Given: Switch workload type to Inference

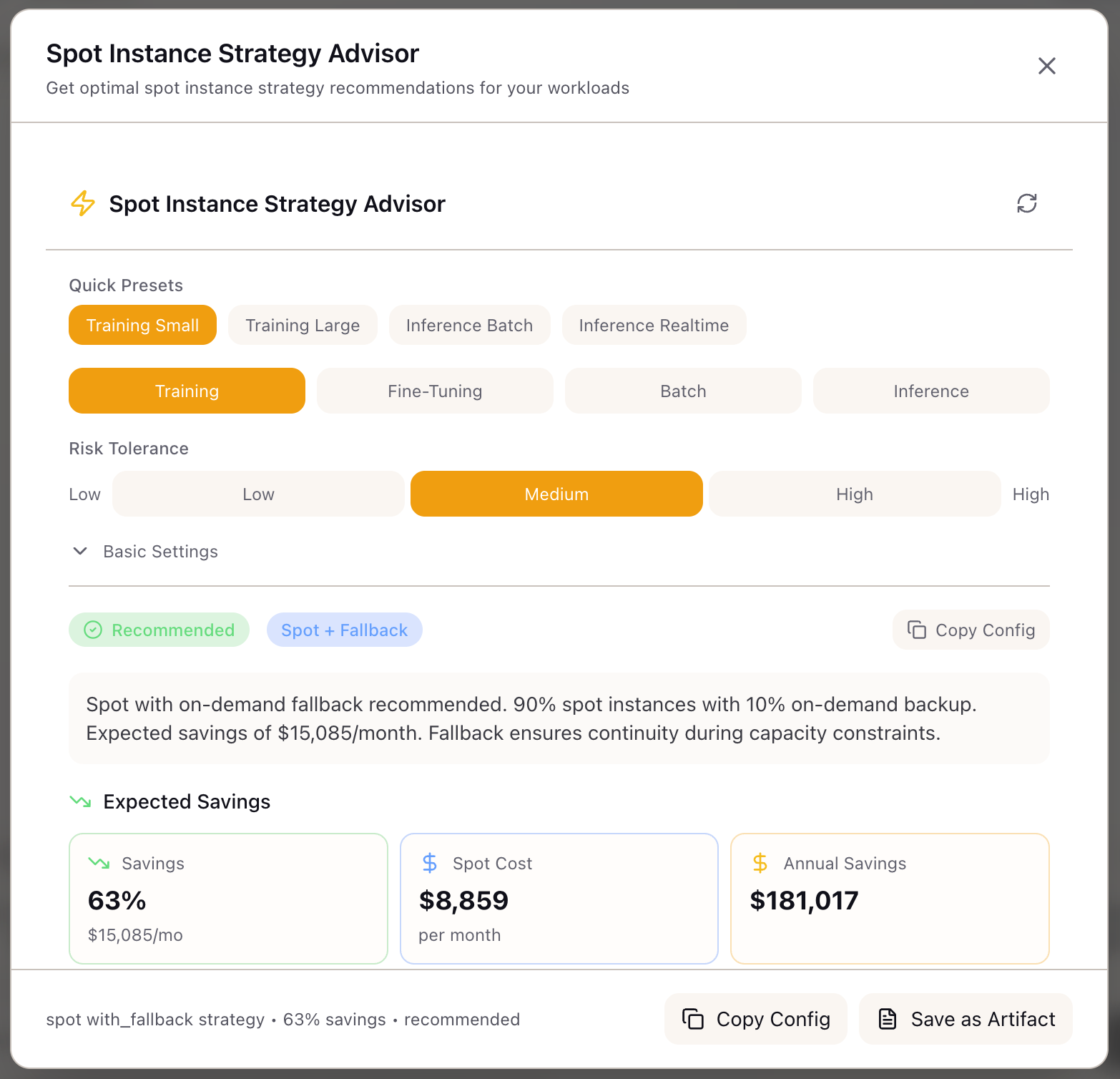Looking at the screenshot, I should [930, 391].
